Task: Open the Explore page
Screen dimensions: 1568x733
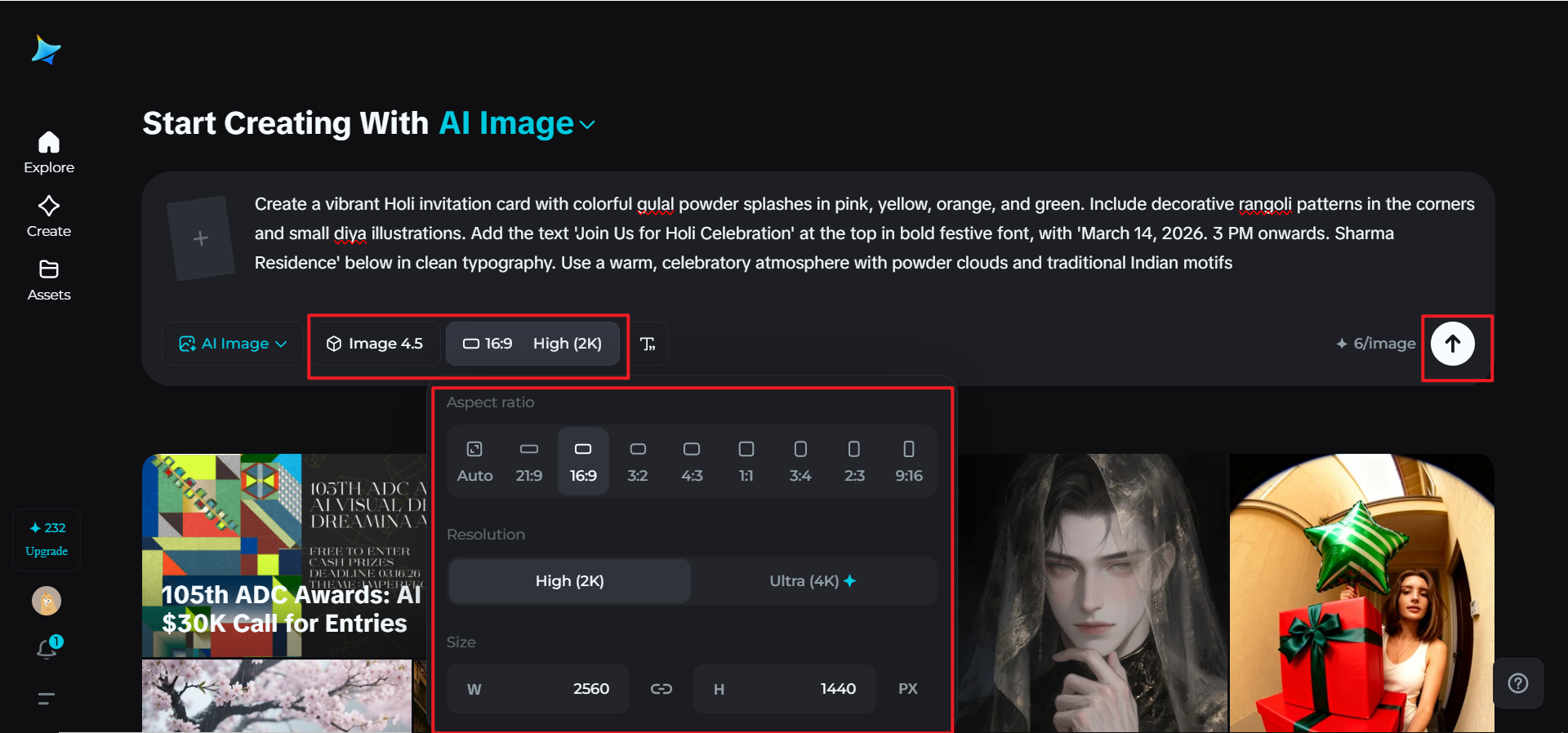Action: click(x=49, y=153)
